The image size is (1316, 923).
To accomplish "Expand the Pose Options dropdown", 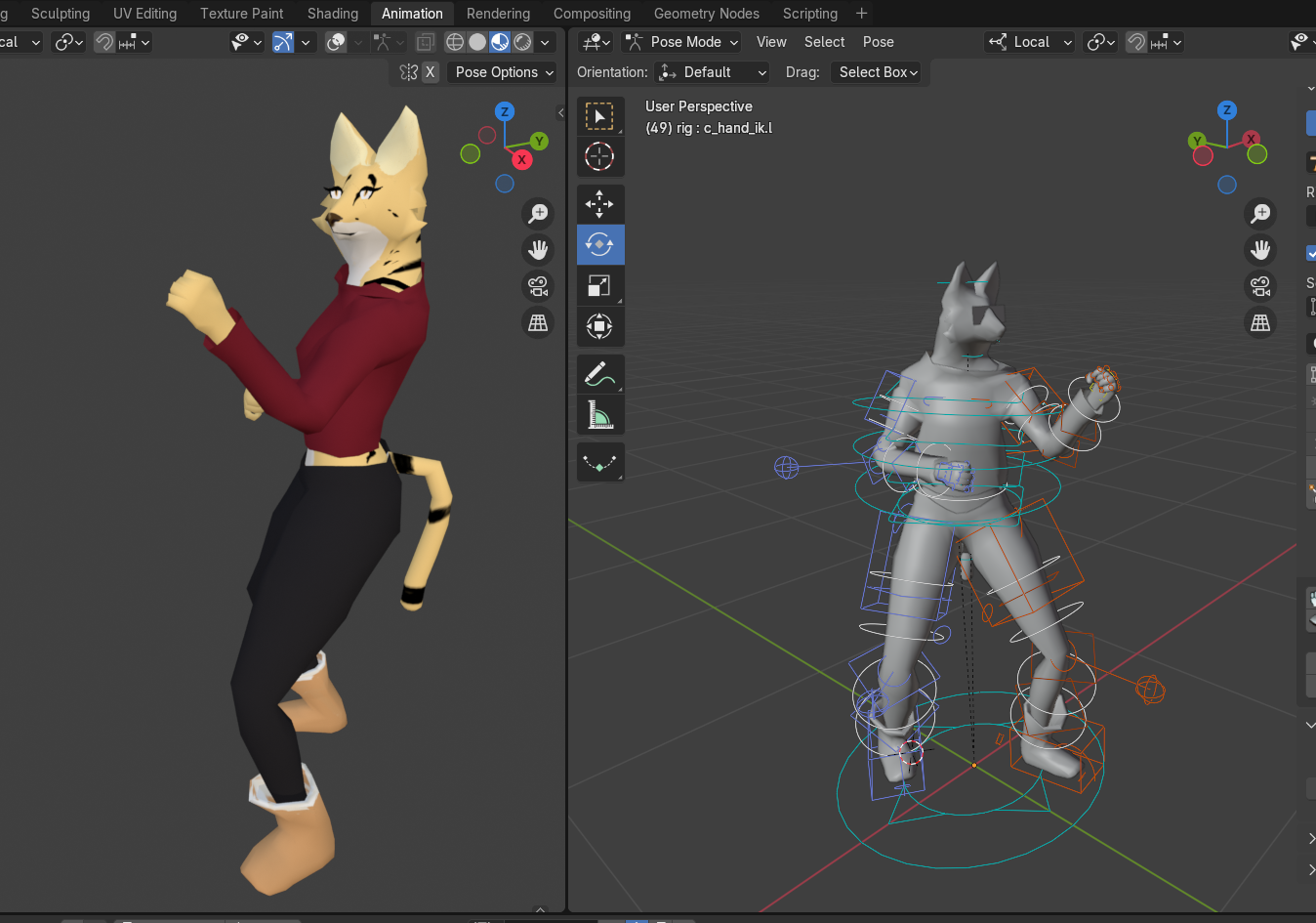I will click(504, 72).
